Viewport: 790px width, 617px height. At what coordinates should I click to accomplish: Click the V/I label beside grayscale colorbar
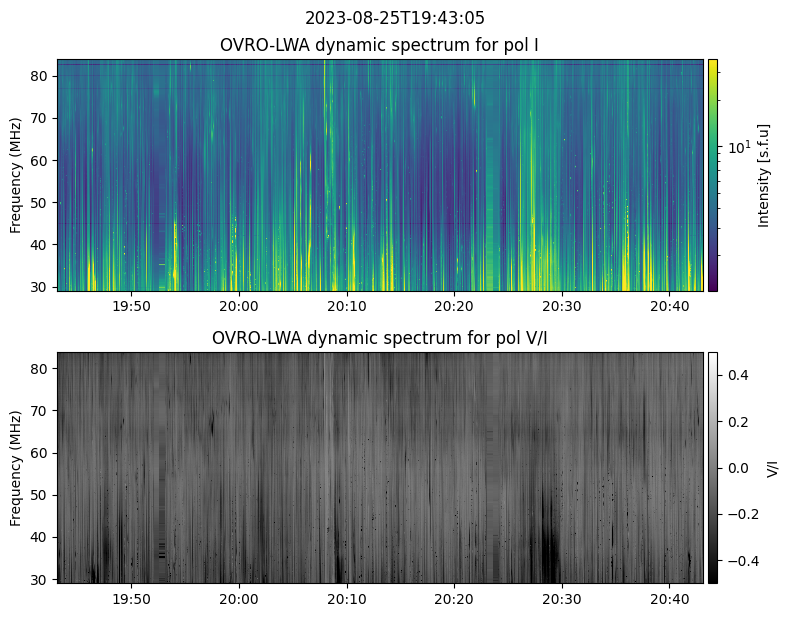click(x=772, y=467)
